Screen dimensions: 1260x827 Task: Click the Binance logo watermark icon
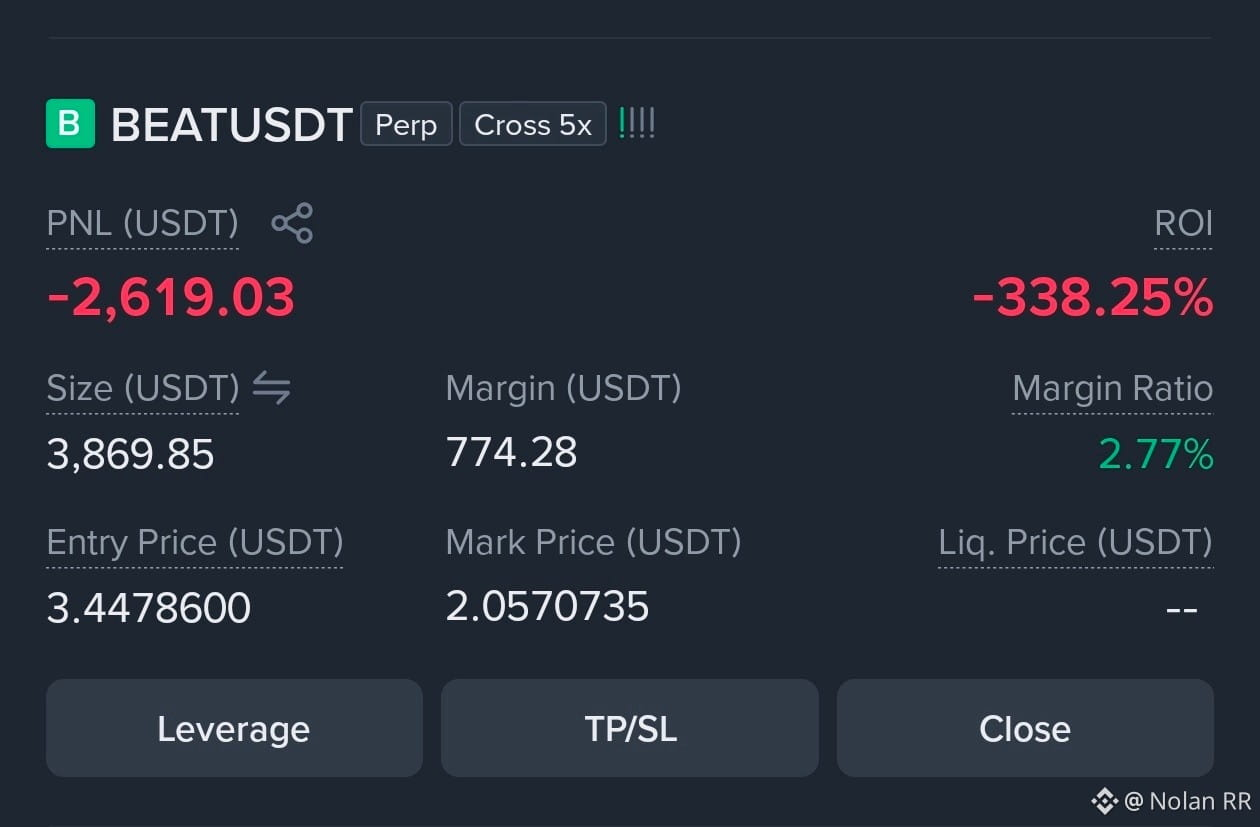(1104, 800)
